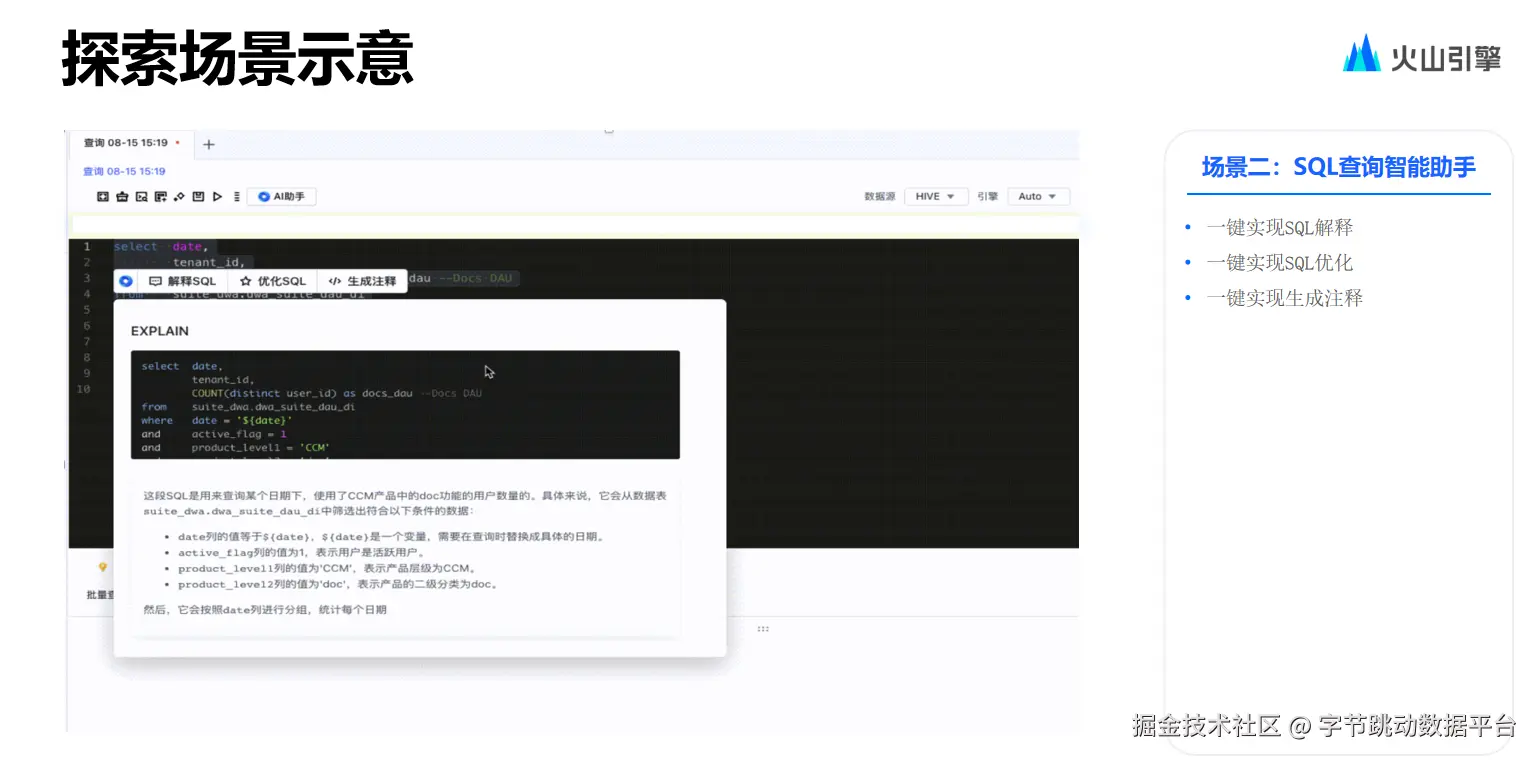Screen dimensions: 1539x761
Task: Click the 引擎 label
Action: (x=987, y=197)
